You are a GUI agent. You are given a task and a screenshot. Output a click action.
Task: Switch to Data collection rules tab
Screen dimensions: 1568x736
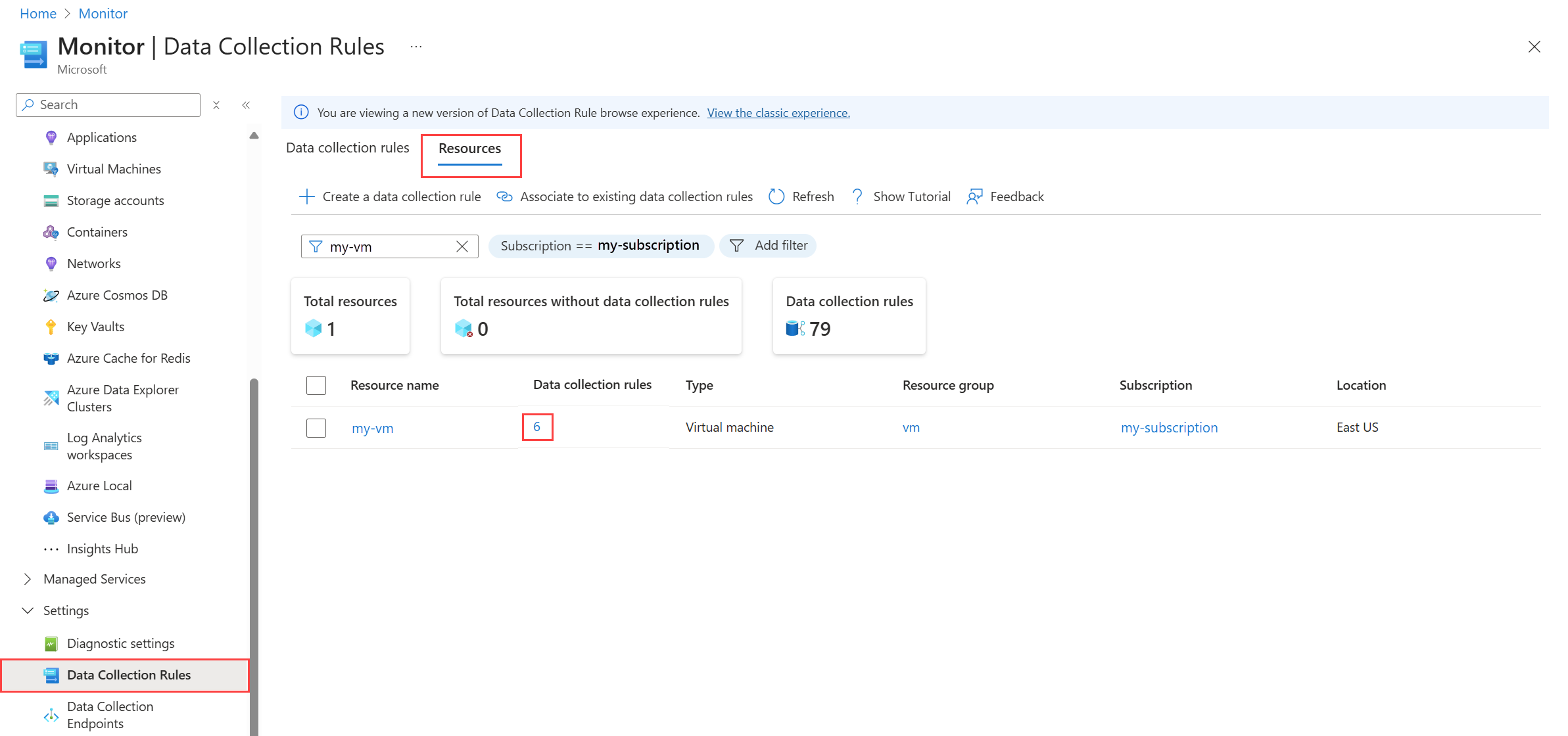pos(347,148)
